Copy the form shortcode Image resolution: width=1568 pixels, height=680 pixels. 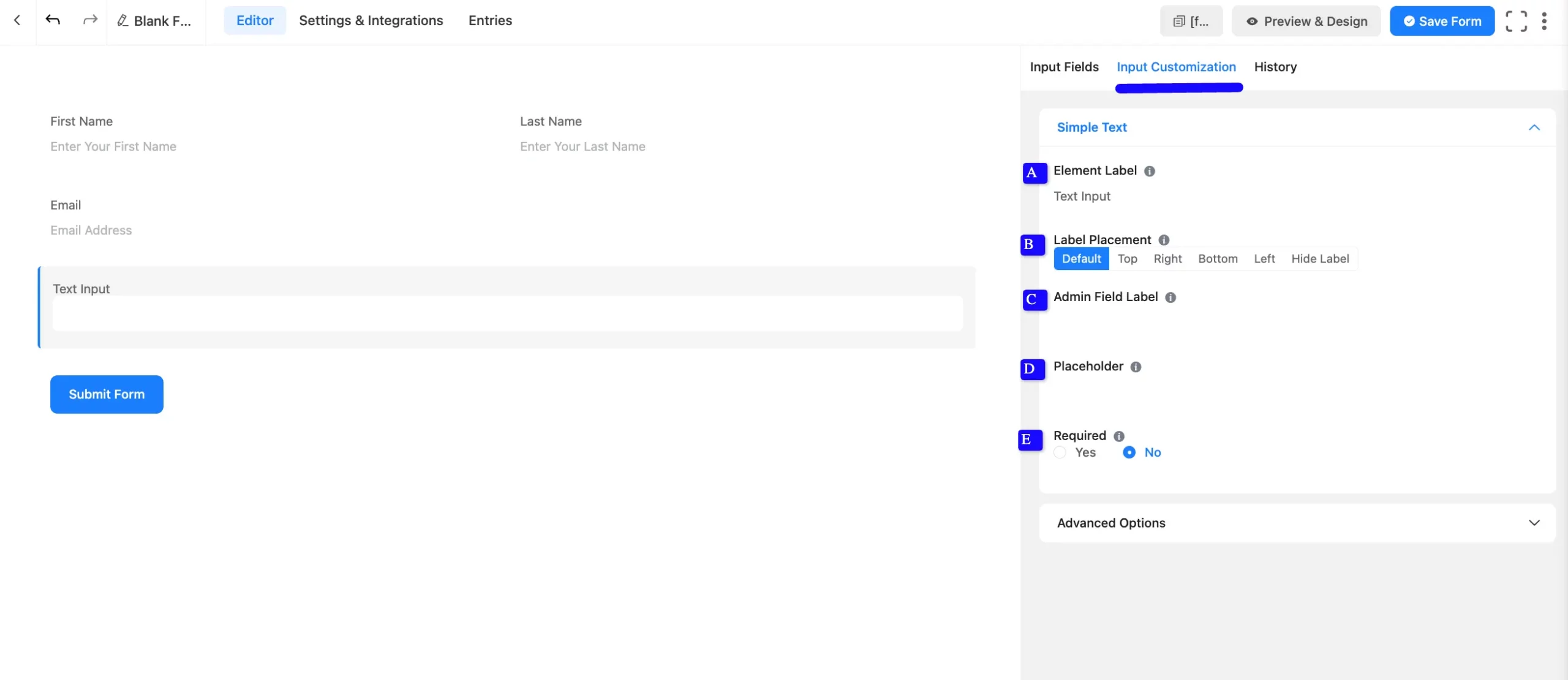coord(1191,21)
